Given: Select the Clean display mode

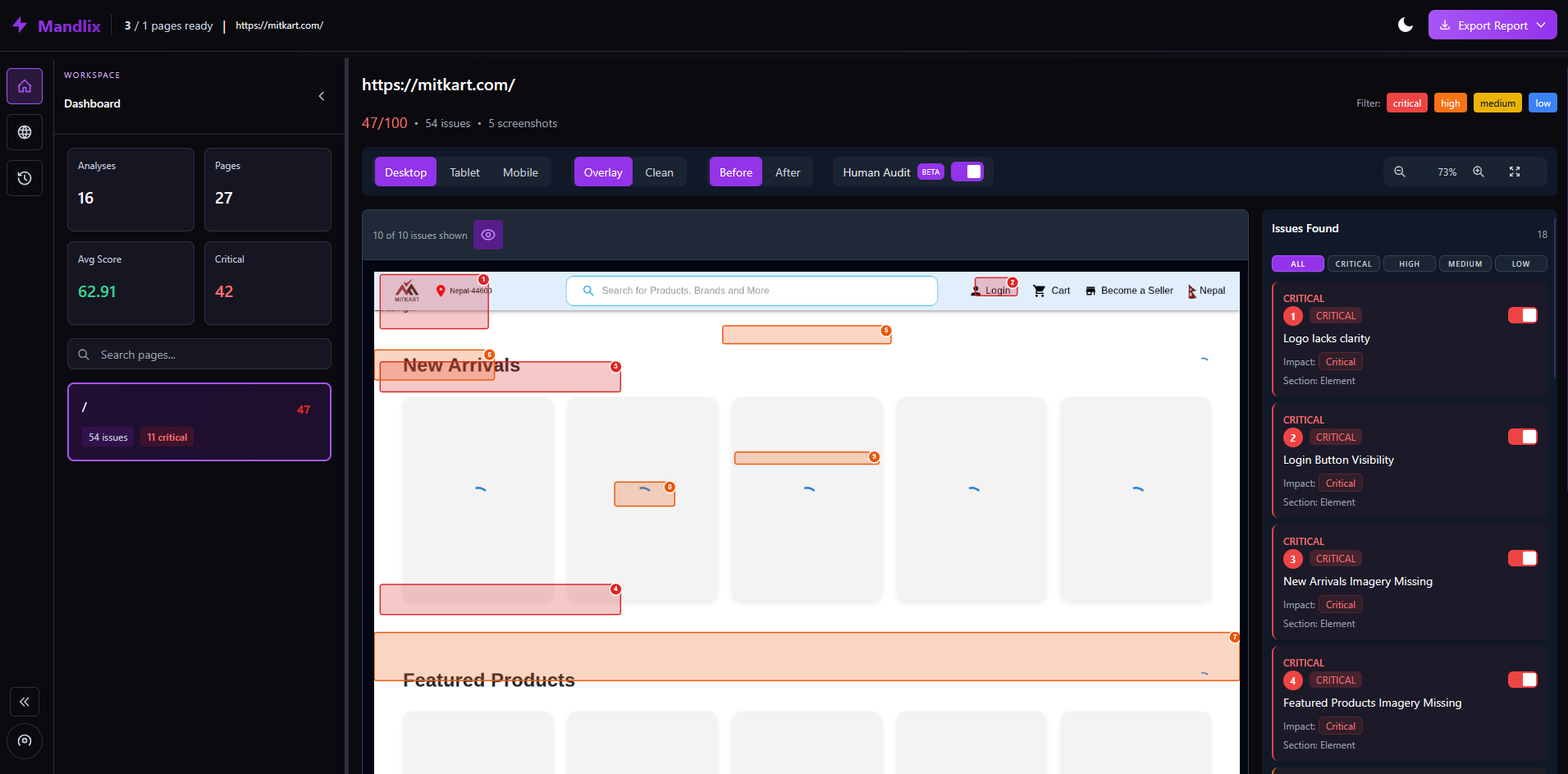Looking at the screenshot, I should coord(659,172).
